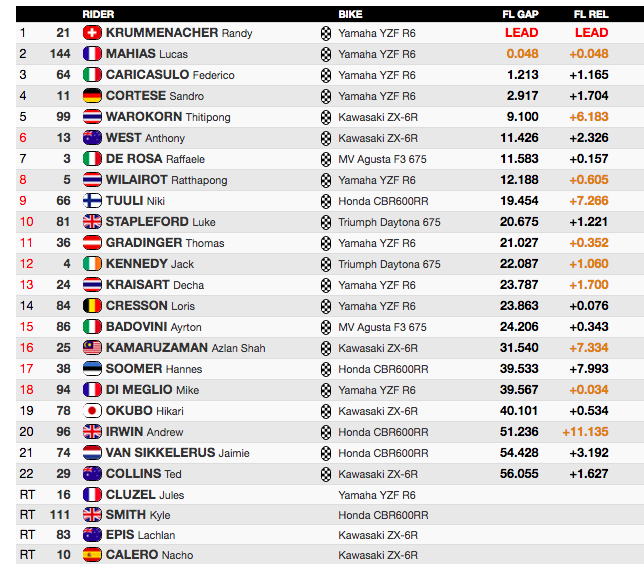
Task: Click the FL GAP column header
Action: point(520,14)
